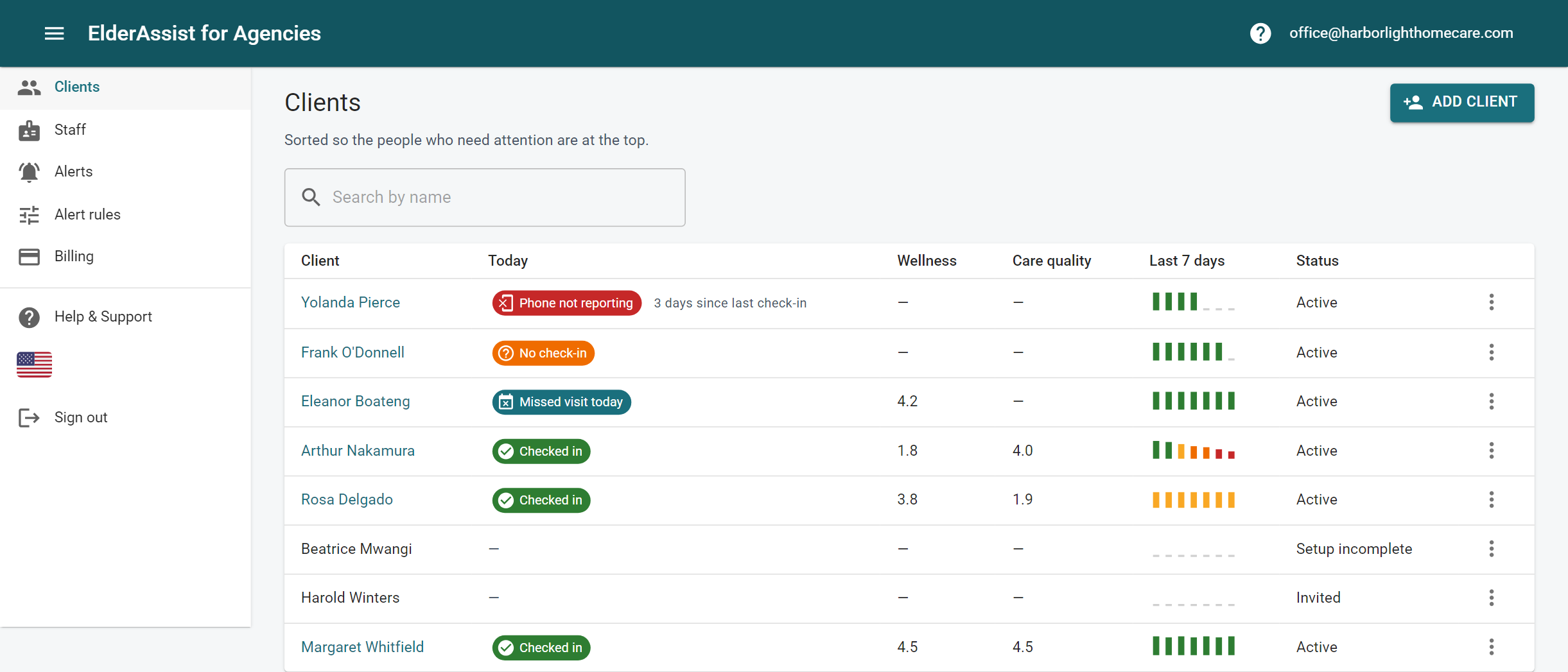This screenshot has height=672, width=1568.
Task: Open the Staff section
Action: tap(125, 130)
